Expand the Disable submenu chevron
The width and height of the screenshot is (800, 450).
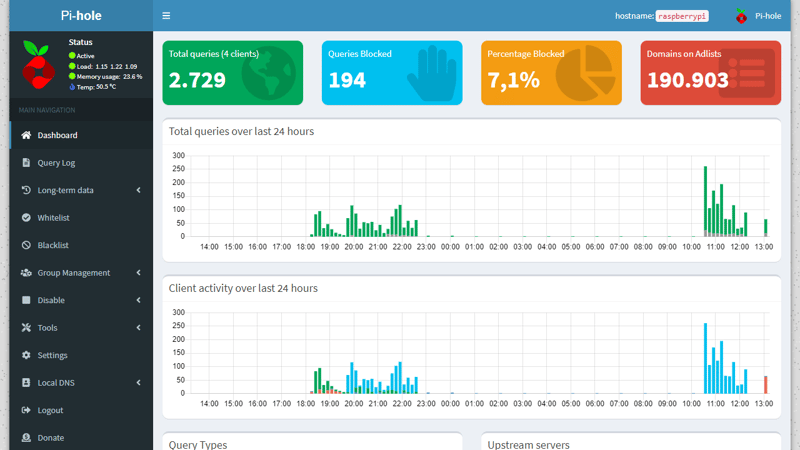click(x=138, y=300)
